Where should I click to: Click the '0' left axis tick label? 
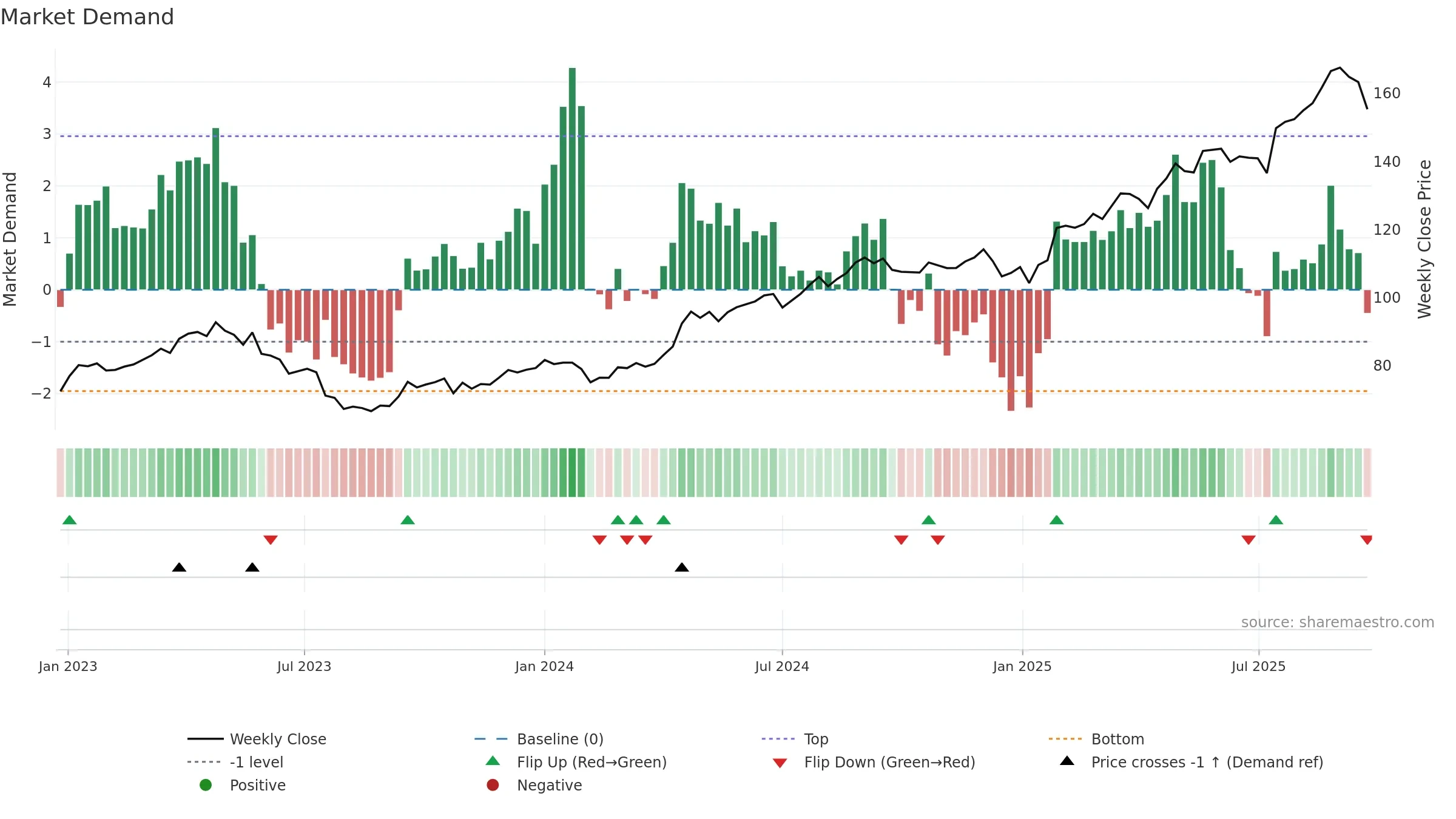pos(47,289)
